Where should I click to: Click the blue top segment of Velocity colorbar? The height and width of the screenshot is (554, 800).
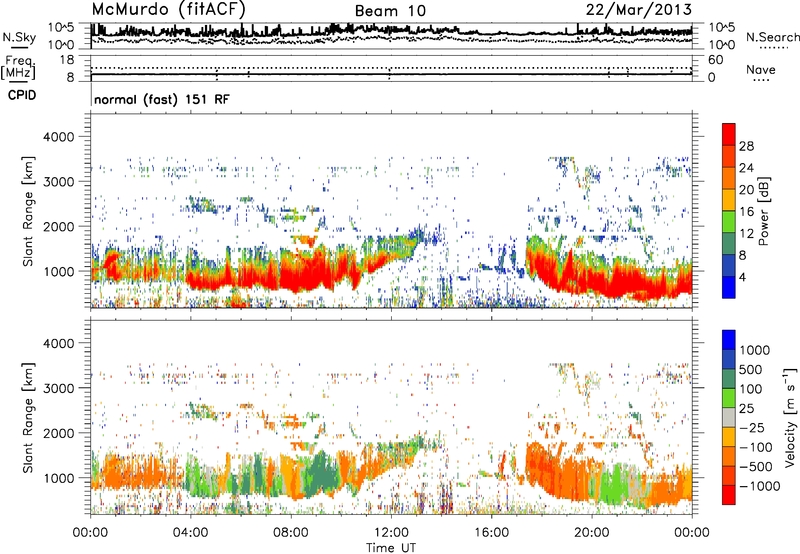729,340
